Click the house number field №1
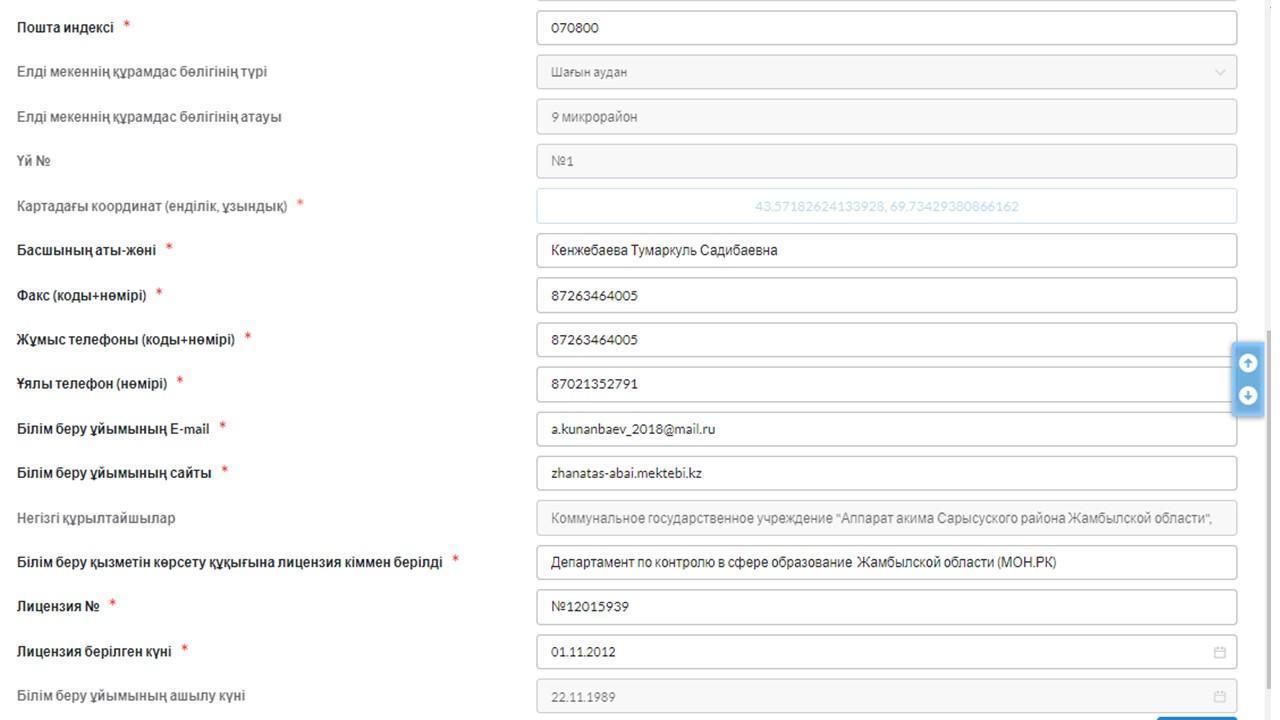 point(886,161)
